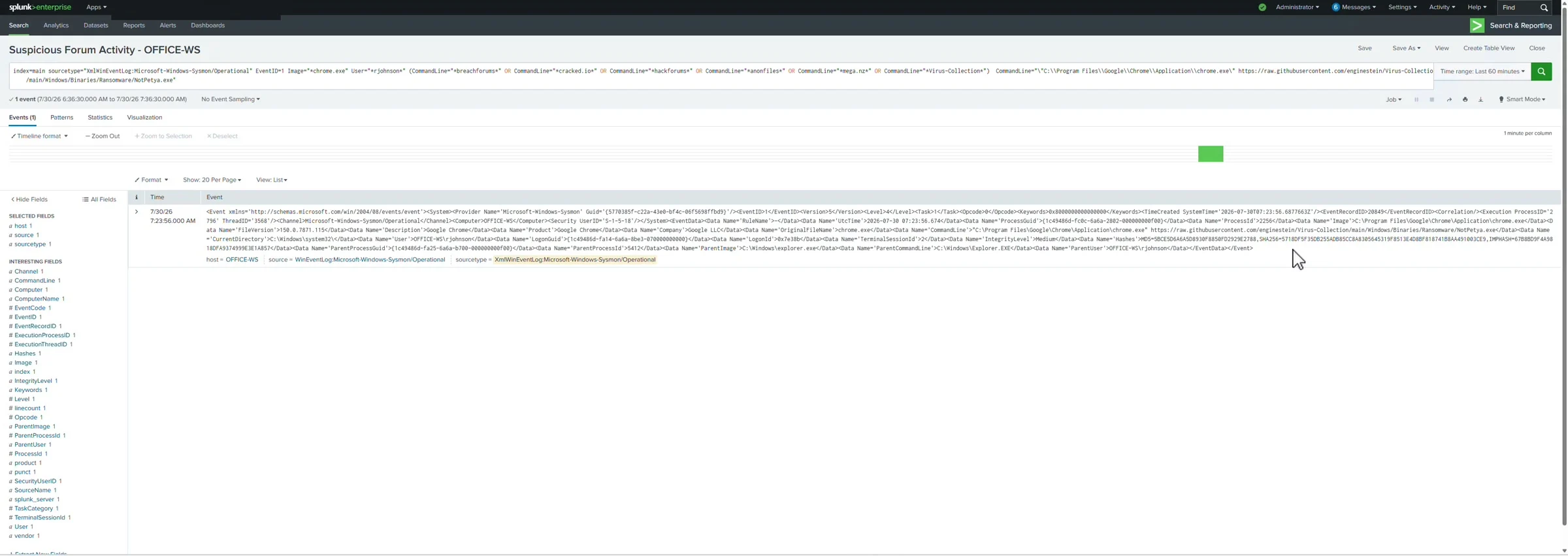Click Hide Fields
This screenshot has width=1568, height=556.
29,199
